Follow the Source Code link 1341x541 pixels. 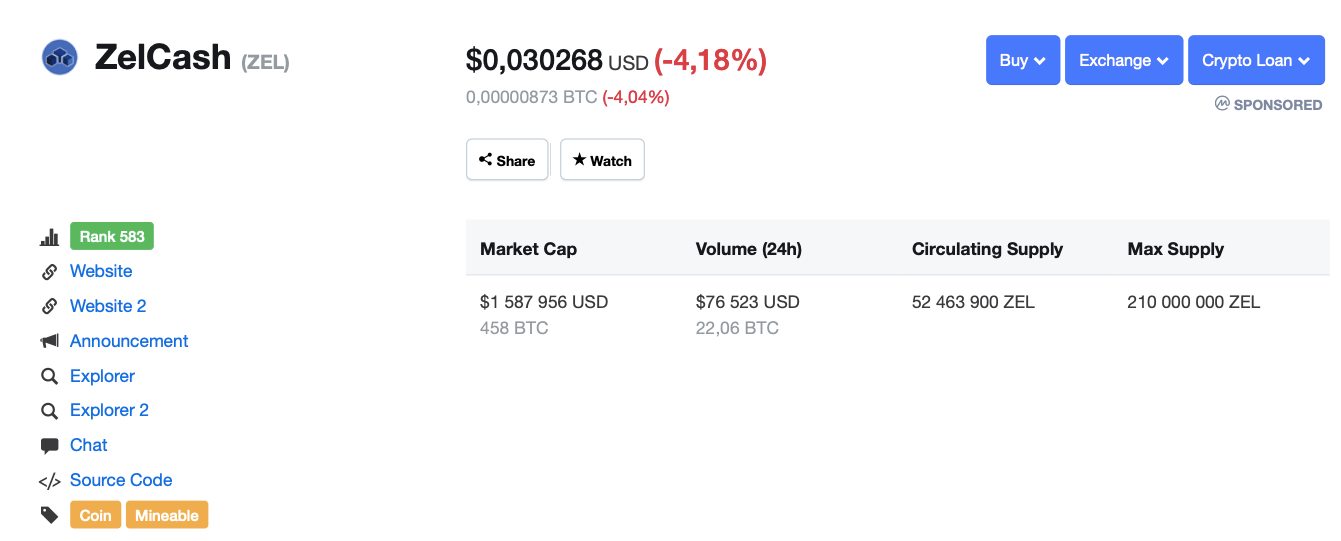[121, 480]
